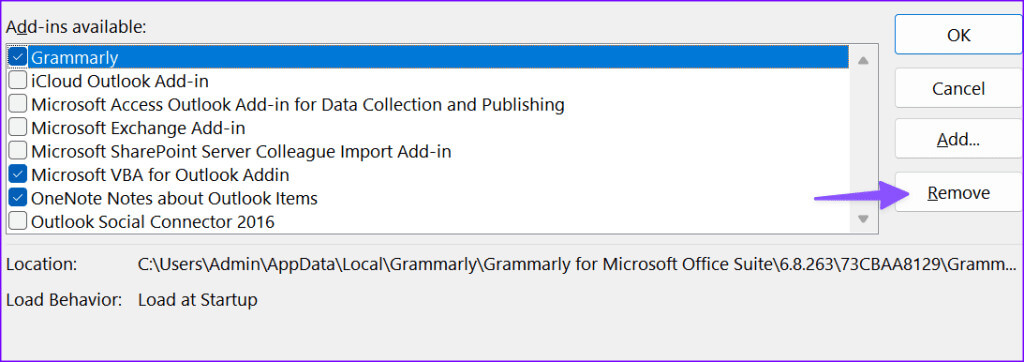
Task: Uncheck Microsoft VBA for Outlook Addin
Action: click(18, 175)
